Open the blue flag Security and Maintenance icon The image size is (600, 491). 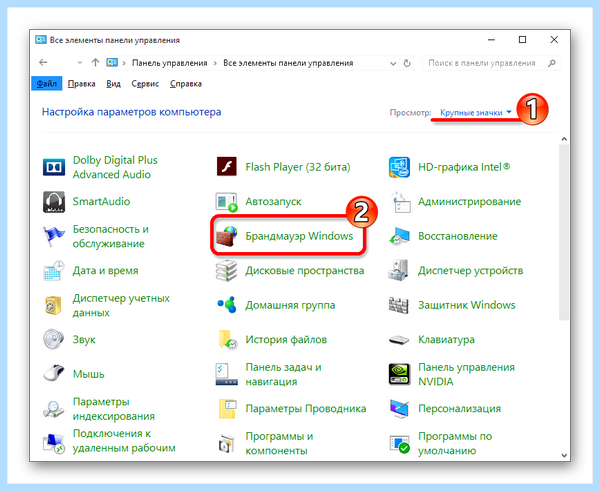pyautogui.click(x=54, y=236)
